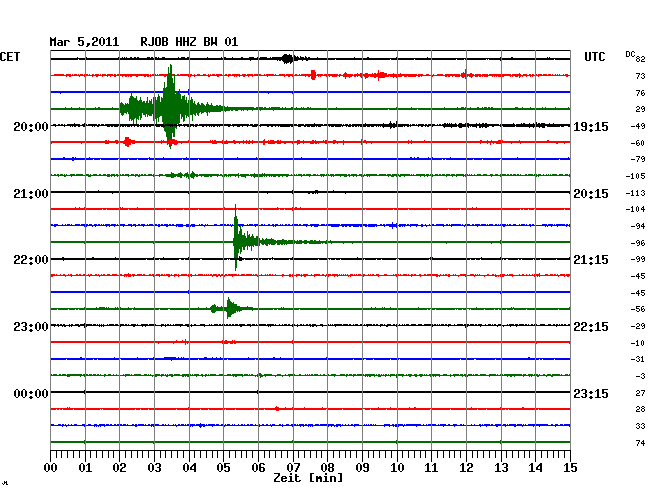Viewport: 650px width, 494px height.
Task: Select the "DC" column header
Action: point(630,54)
